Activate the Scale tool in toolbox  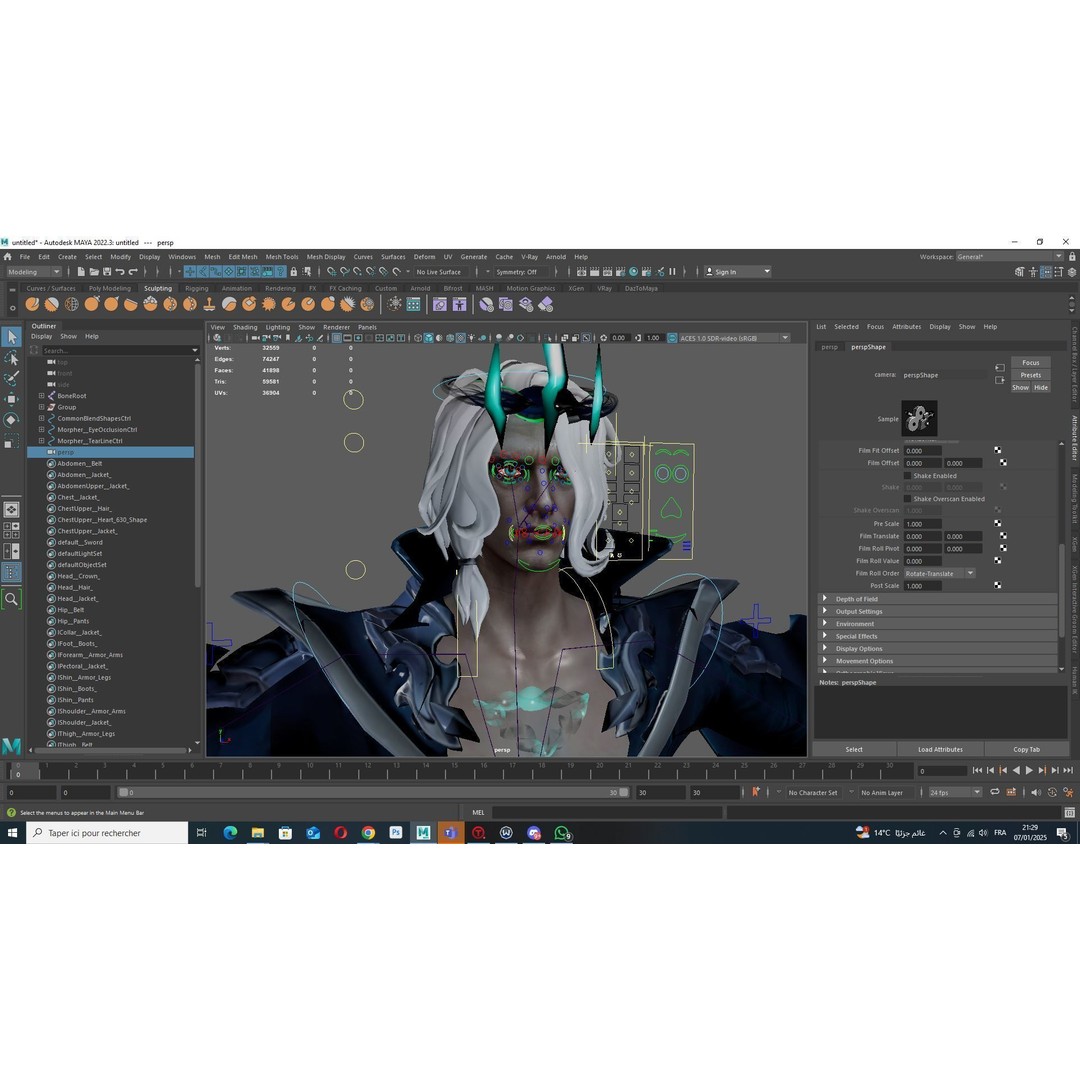[x=12, y=441]
